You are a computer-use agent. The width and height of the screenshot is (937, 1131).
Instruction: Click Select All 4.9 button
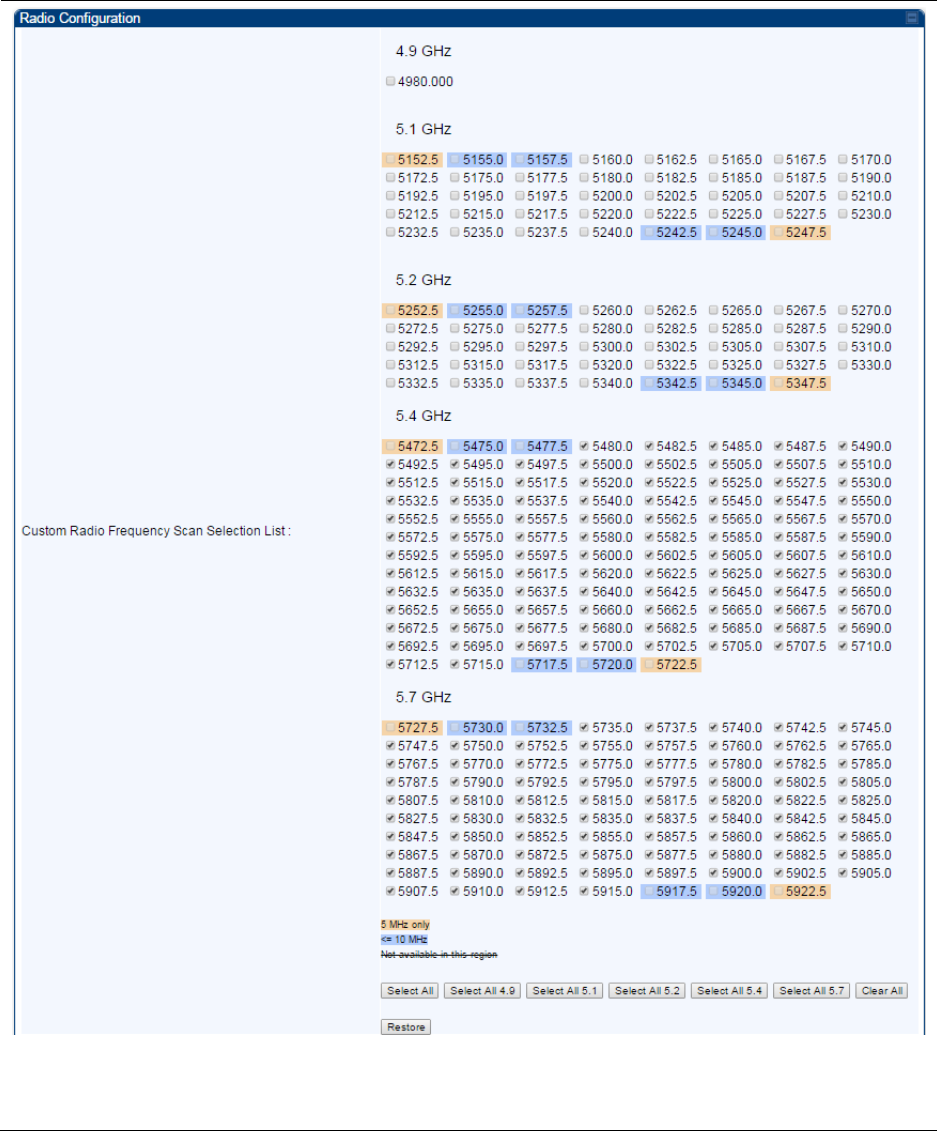pyautogui.click(x=483, y=991)
